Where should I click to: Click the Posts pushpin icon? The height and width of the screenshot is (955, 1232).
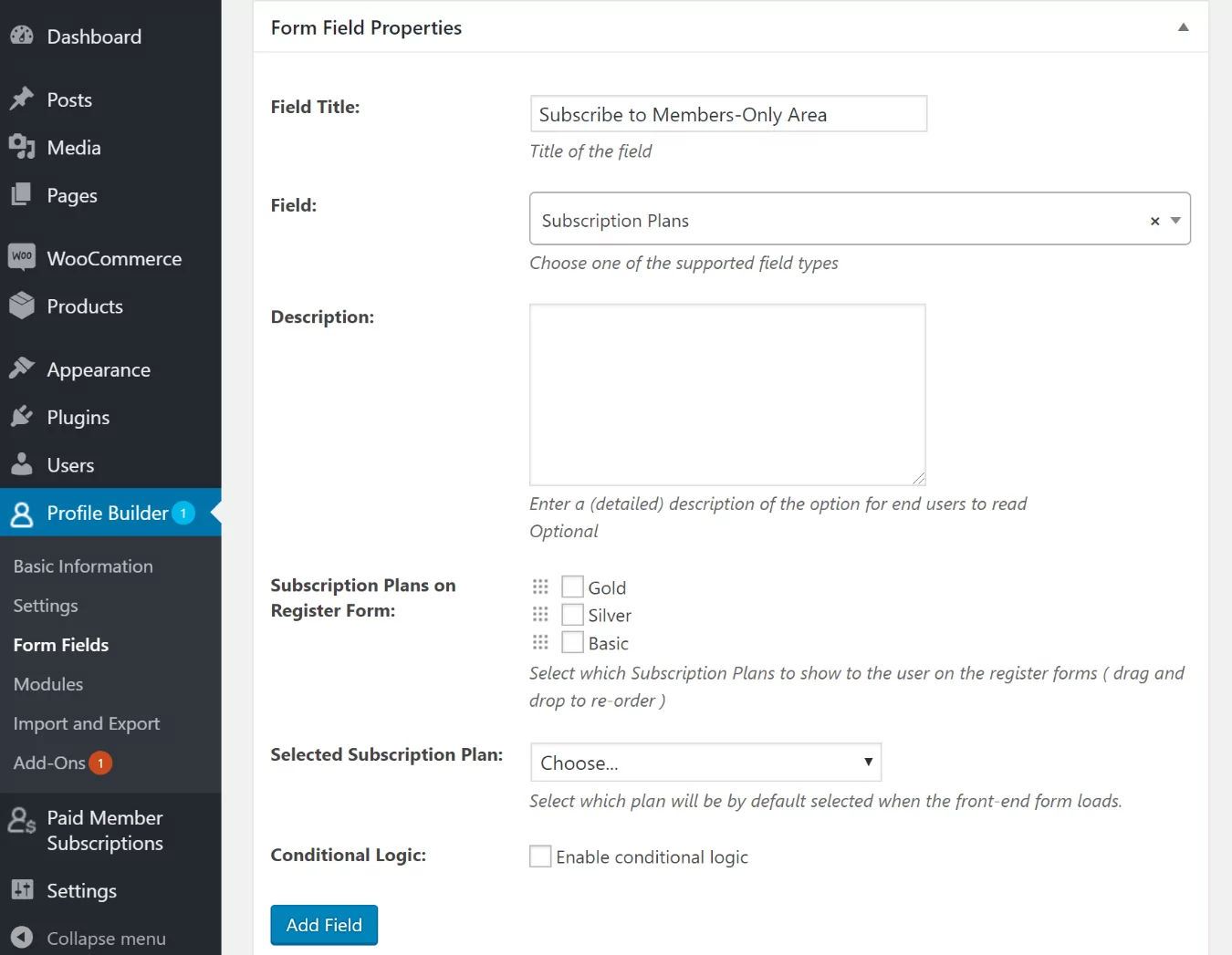click(x=22, y=99)
